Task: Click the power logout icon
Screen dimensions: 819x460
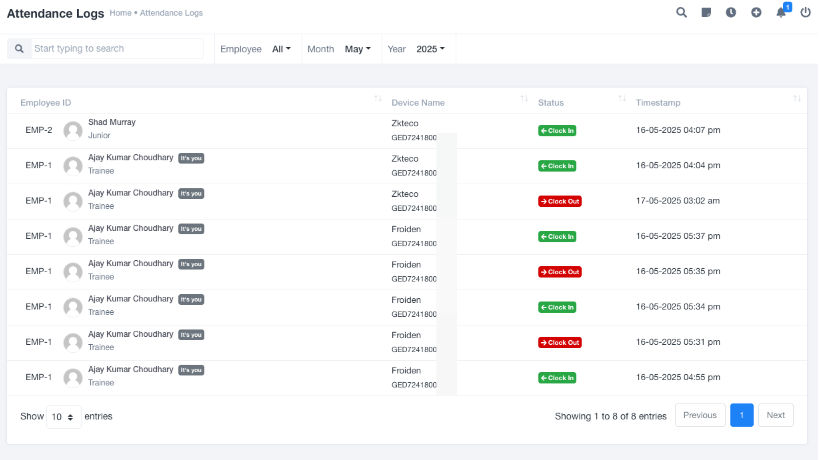Action: 805,13
